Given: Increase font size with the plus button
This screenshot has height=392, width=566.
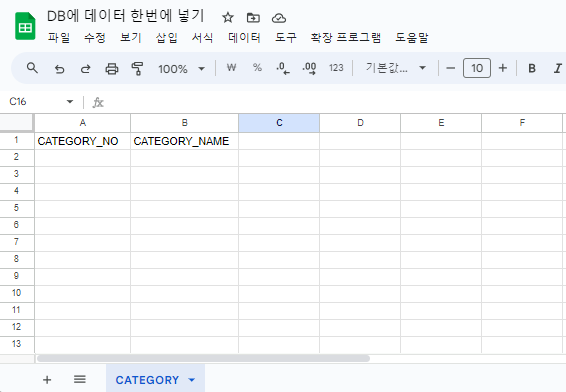Looking at the screenshot, I should [503, 68].
